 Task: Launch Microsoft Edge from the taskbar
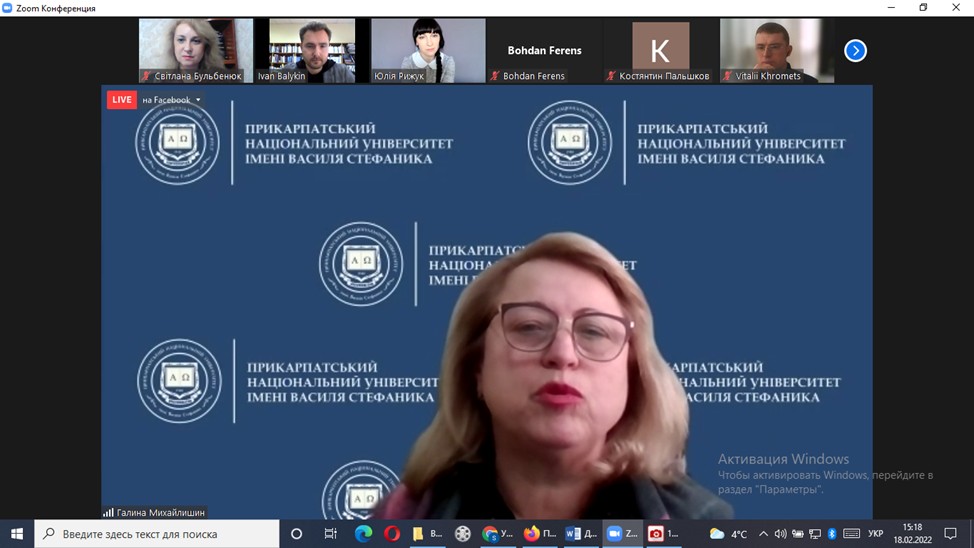(x=363, y=534)
